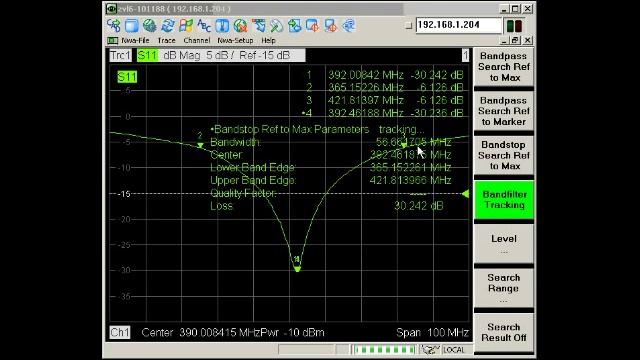The width and height of the screenshot is (640, 360).
Task: Open the Nwa-Setup menu
Action: tap(235, 40)
